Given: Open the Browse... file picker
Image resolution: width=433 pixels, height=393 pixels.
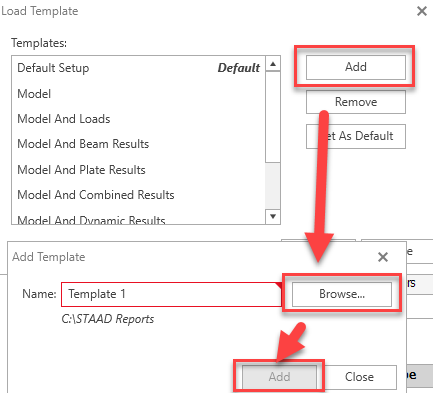Looking at the screenshot, I should point(342,294).
